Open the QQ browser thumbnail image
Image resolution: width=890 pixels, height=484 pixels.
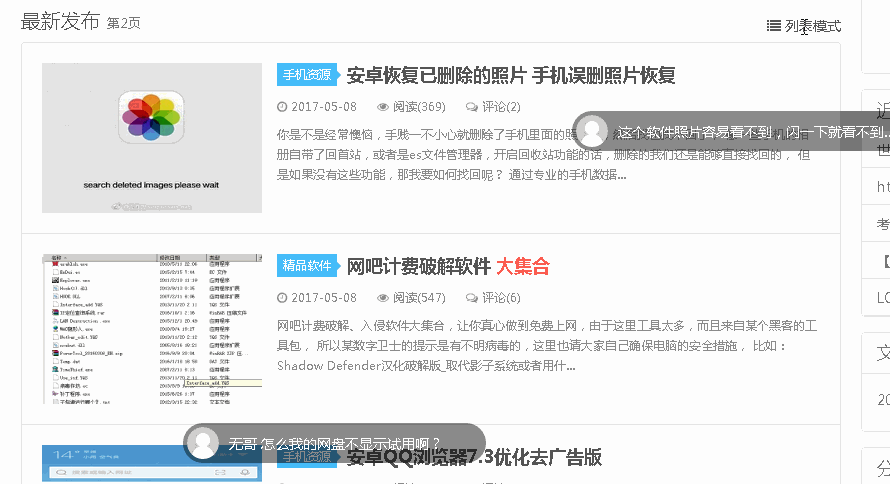(x=152, y=464)
